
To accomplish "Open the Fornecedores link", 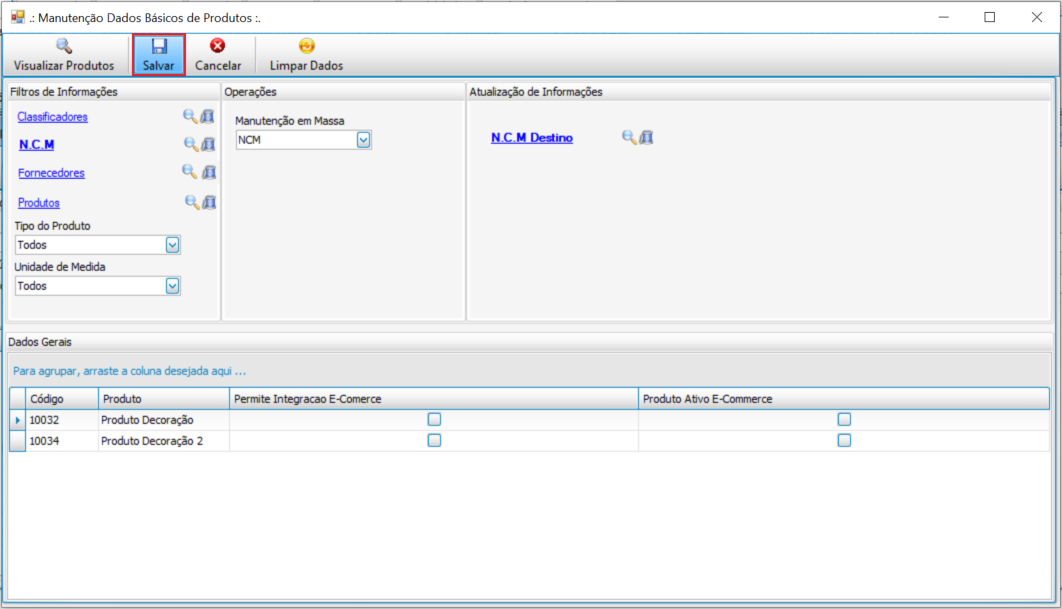I will click(51, 173).
